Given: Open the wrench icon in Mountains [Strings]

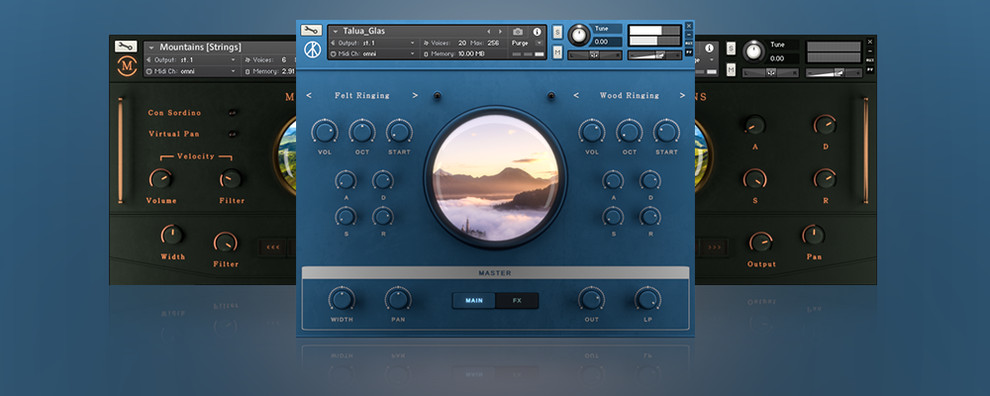Looking at the screenshot, I should tap(126, 46).
